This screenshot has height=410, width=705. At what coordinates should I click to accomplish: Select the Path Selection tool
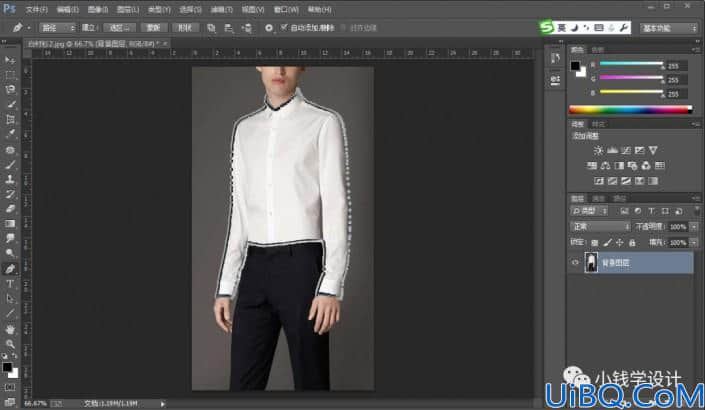tap(10, 299)
